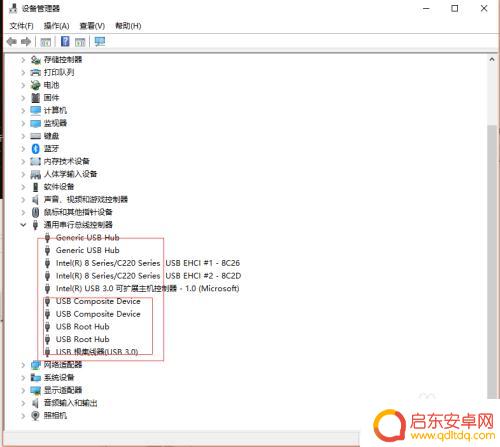This screenshot has height=447, width=500.
Task: Click the 监视器 monitor icon
Action: (x=36, y=123)
